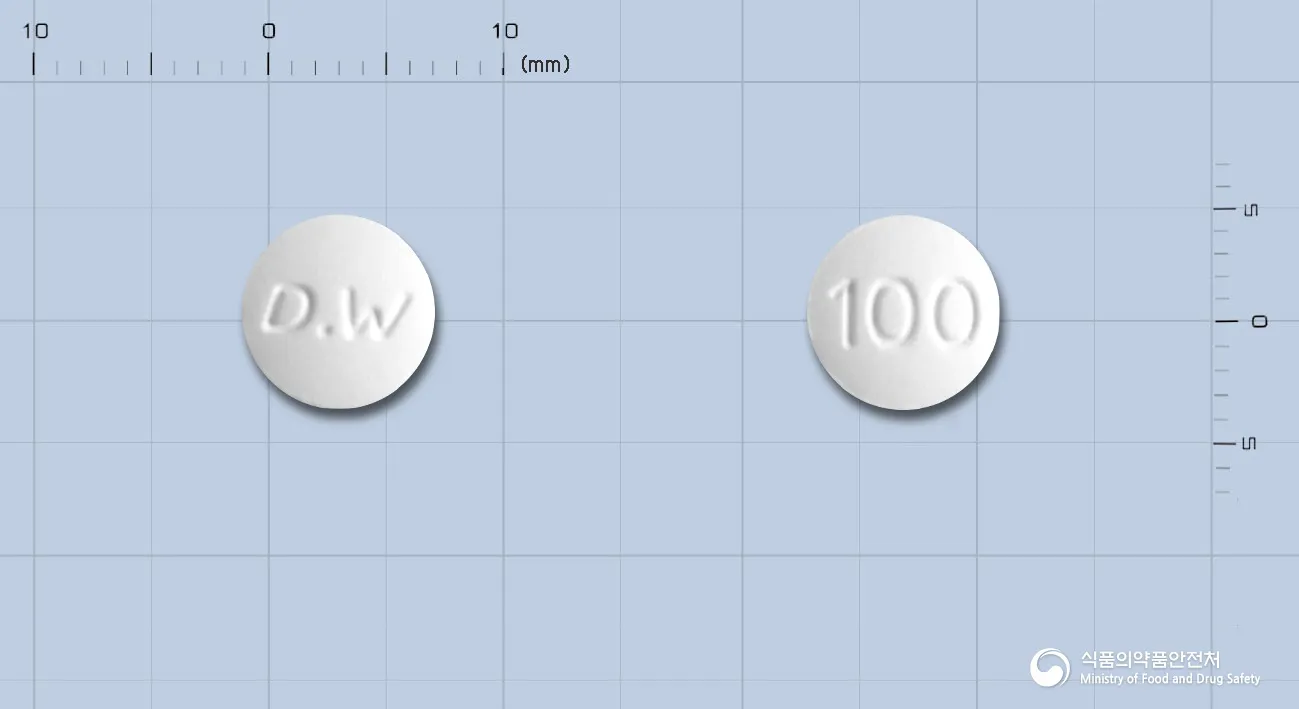Click the left 10 on the horizontal ruler
1299x709 pixels.
pos(35,31)
